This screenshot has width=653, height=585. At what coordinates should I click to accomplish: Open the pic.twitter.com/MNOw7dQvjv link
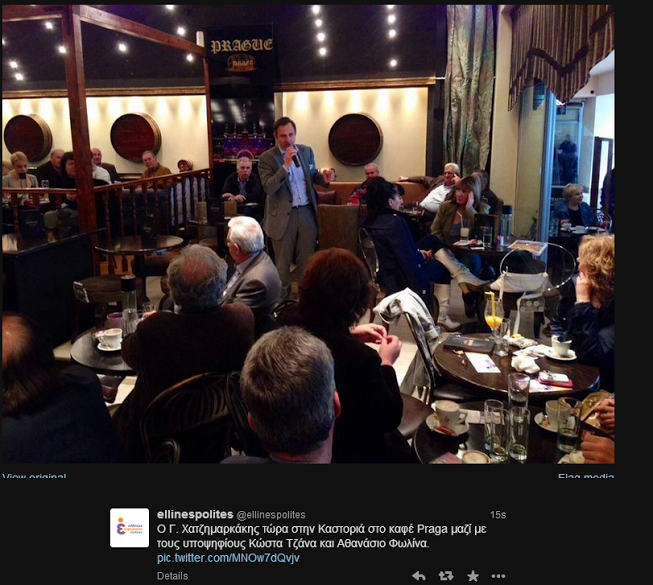coord(228,558)
